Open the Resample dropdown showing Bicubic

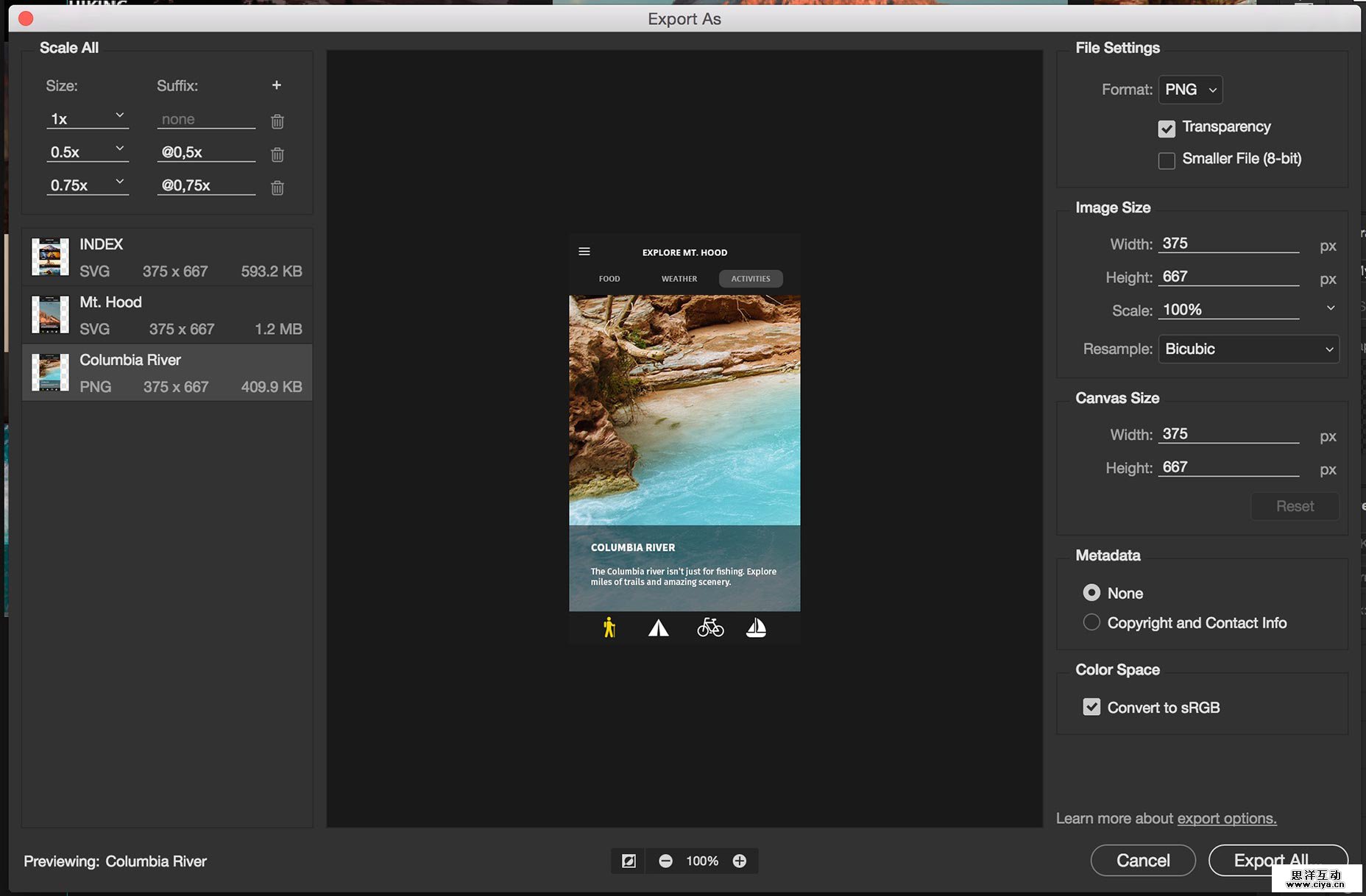(1248, 349)
